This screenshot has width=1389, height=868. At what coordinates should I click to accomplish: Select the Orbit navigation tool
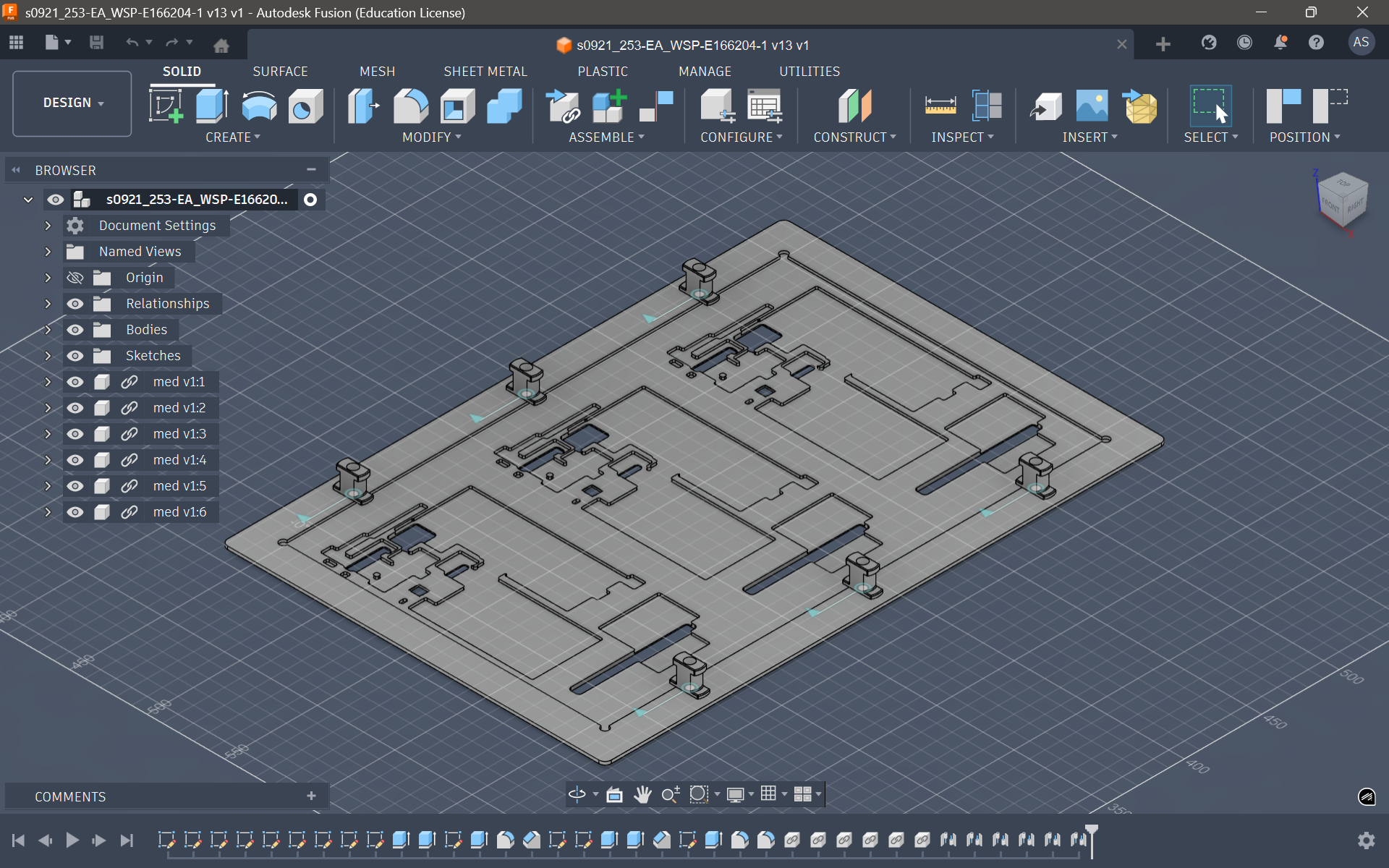577,794
